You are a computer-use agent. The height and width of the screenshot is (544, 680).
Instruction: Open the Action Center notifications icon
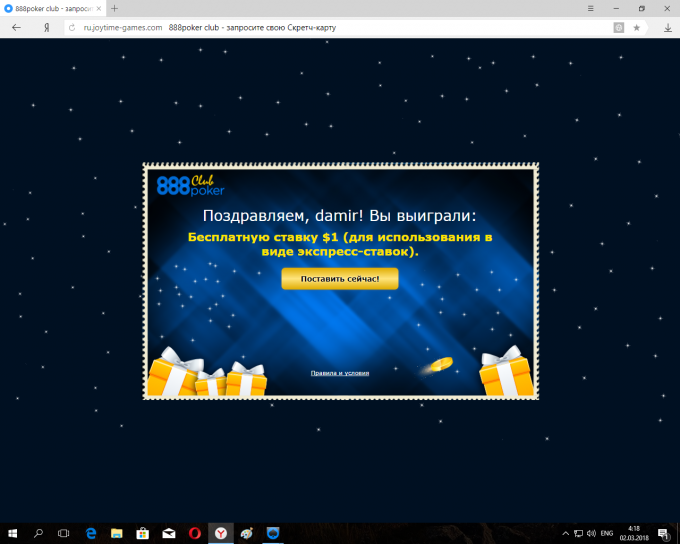click(x=664, y=534)
